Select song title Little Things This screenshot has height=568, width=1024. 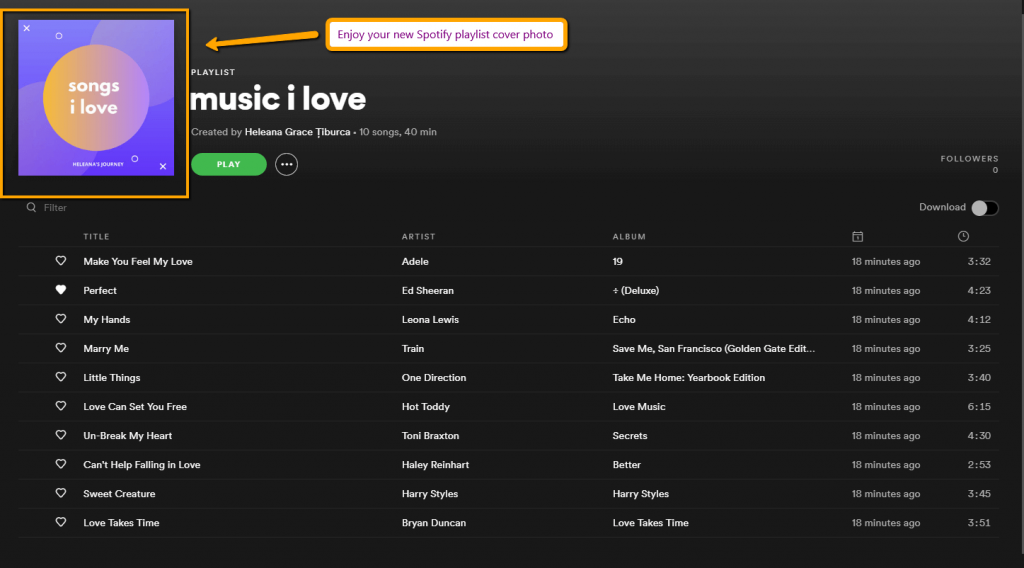[112, 377]
